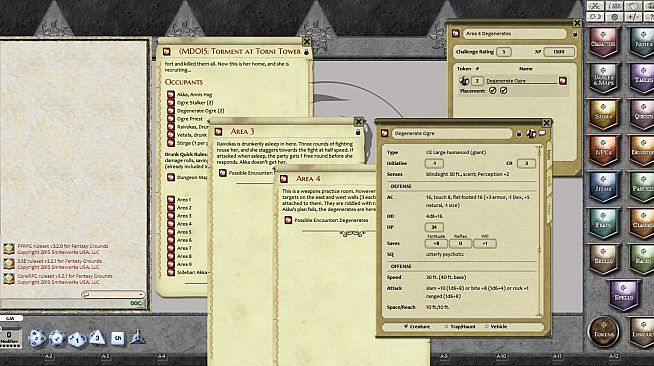Pick the d20 die in the dice tray

click(x=37, y=338)
